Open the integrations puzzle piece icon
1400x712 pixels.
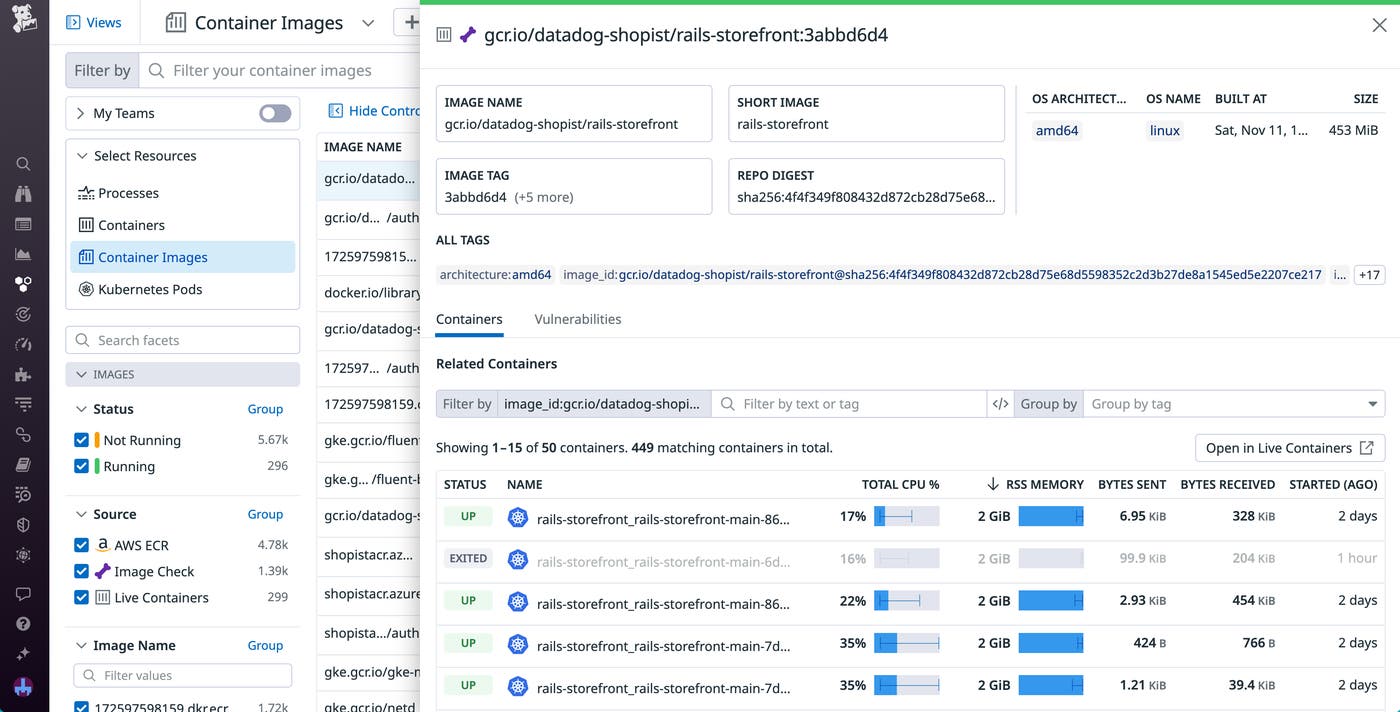pos(24,374)
